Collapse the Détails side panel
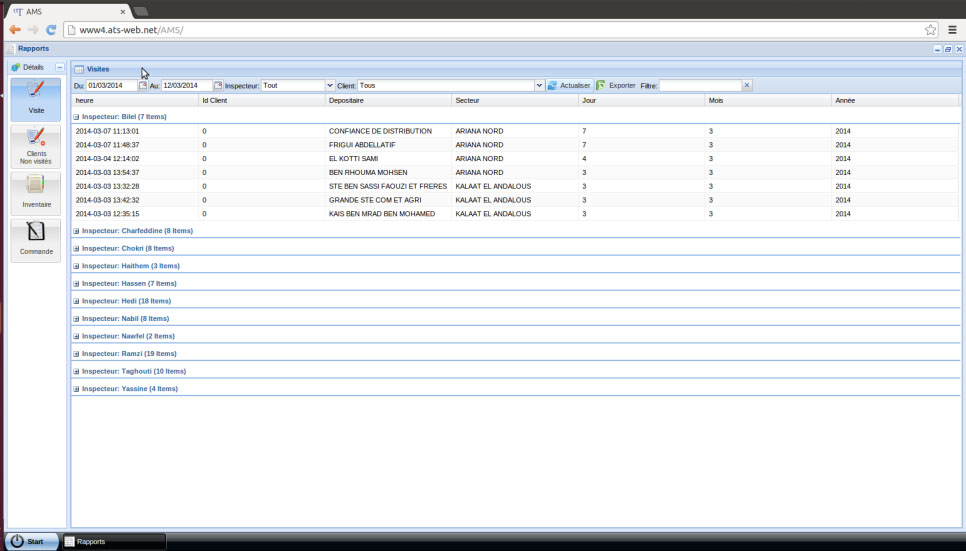 pyautogui.click(x=60, y=67)
